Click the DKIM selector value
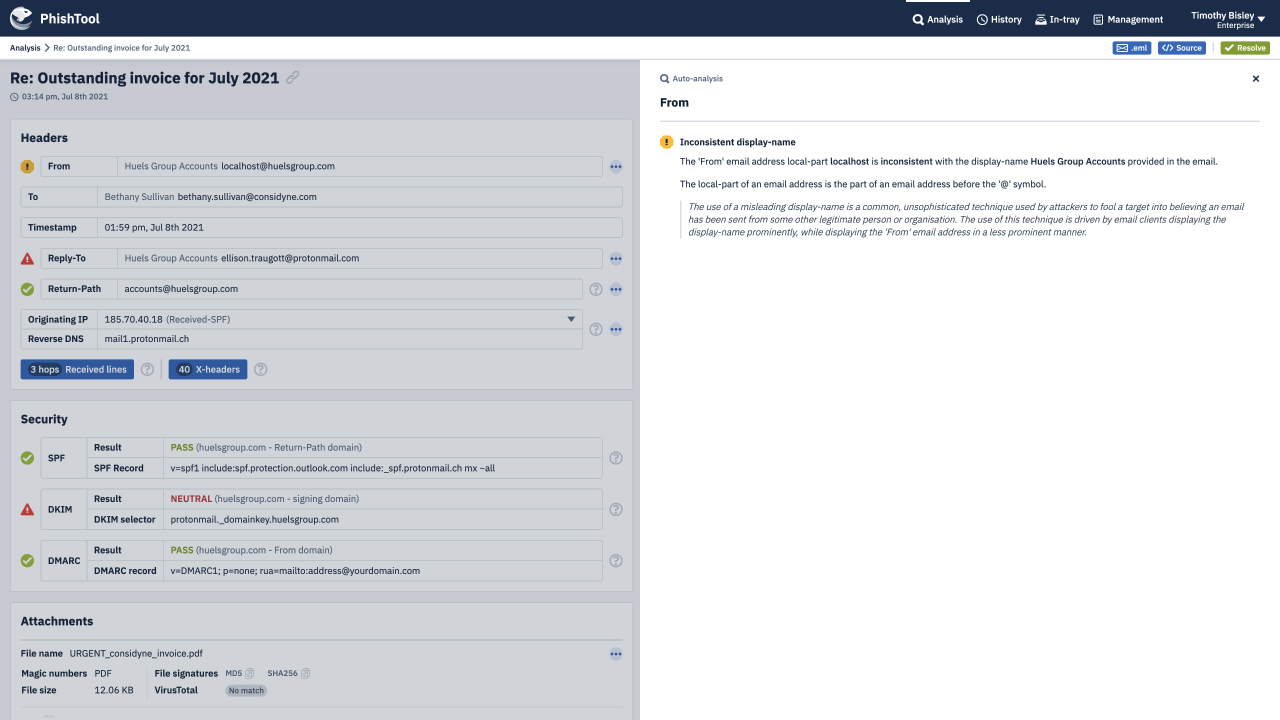The height and width of the screenshot is (720, 1280). (x=255, y=519)
